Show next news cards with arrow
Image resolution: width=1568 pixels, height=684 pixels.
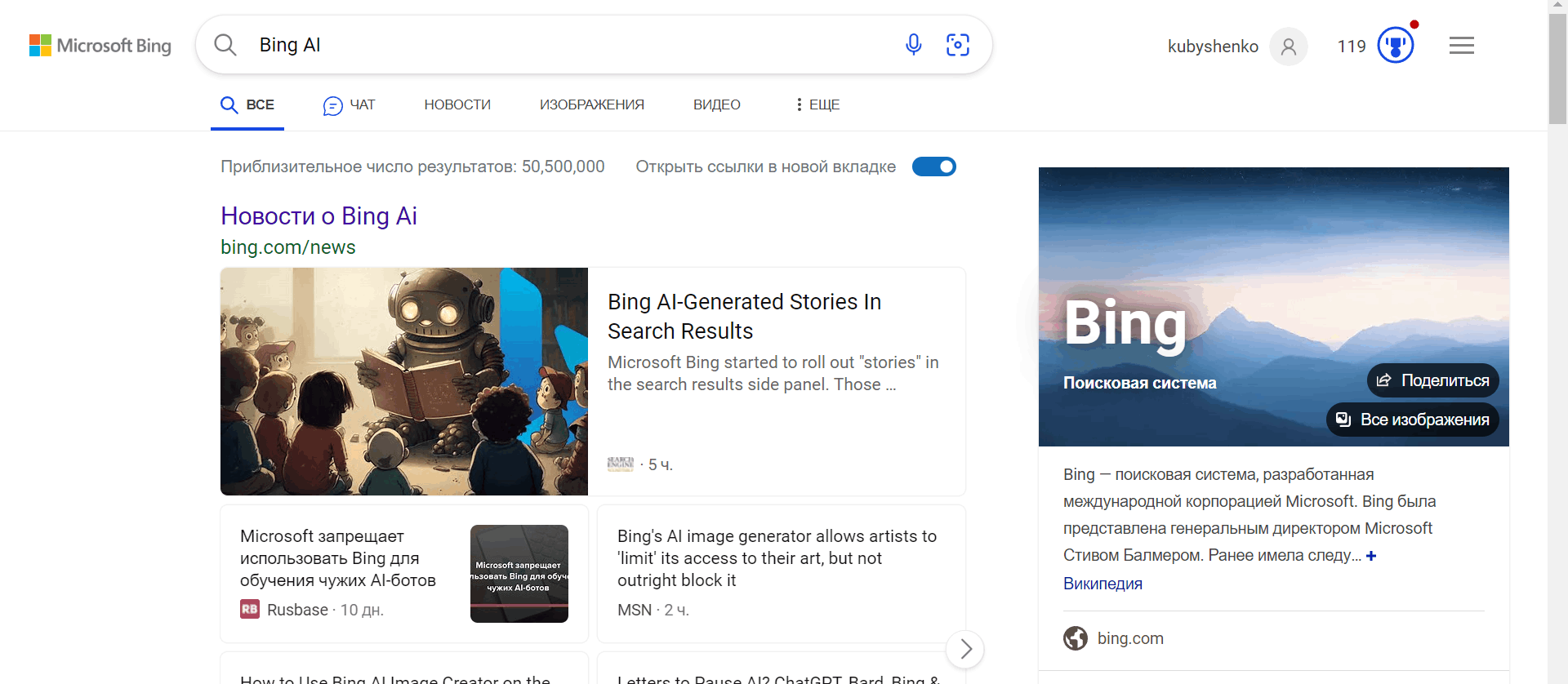click(x=965, y=649)
